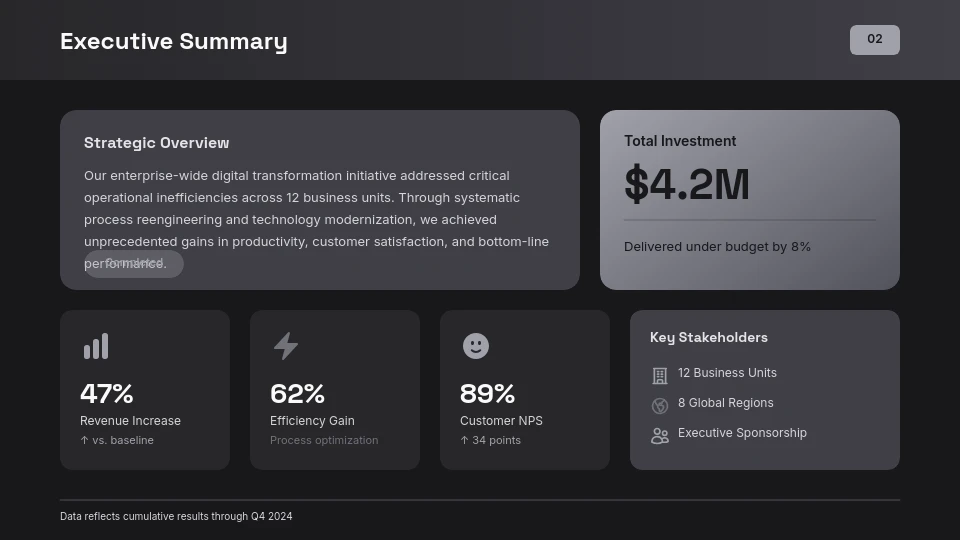
Task: Click the smiley face icon above 89%
Action: (476, 346)
